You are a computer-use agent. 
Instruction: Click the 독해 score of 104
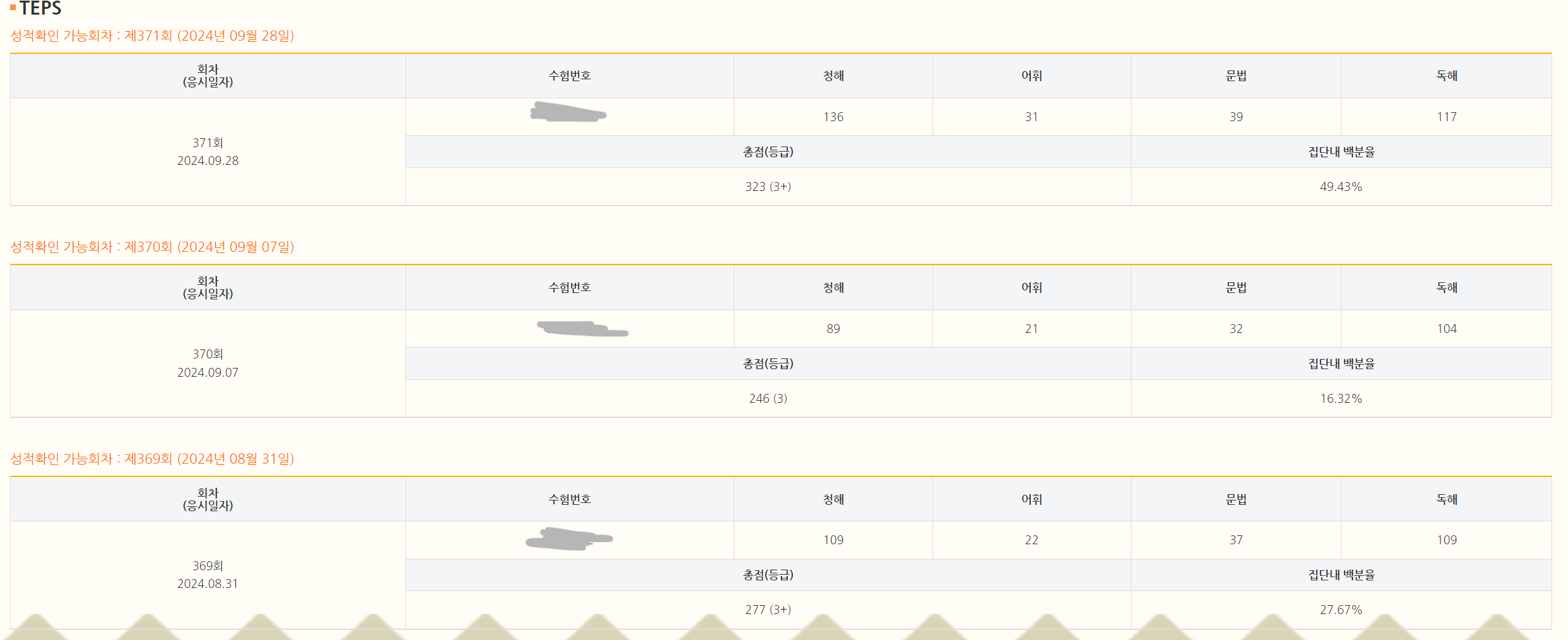(1446, 329)
